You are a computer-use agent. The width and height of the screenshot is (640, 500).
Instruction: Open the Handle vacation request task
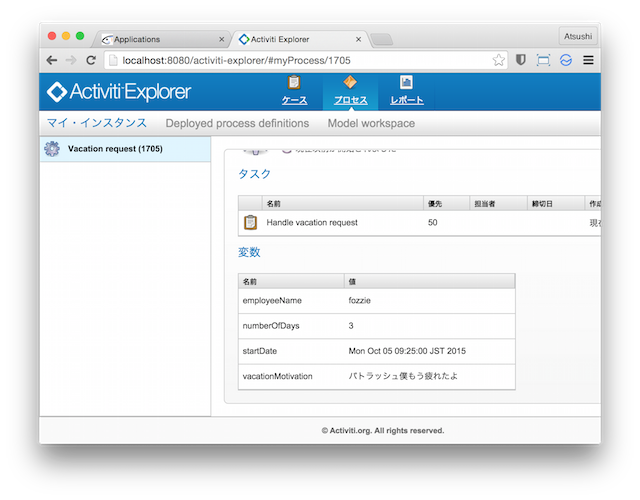[312, 222]
